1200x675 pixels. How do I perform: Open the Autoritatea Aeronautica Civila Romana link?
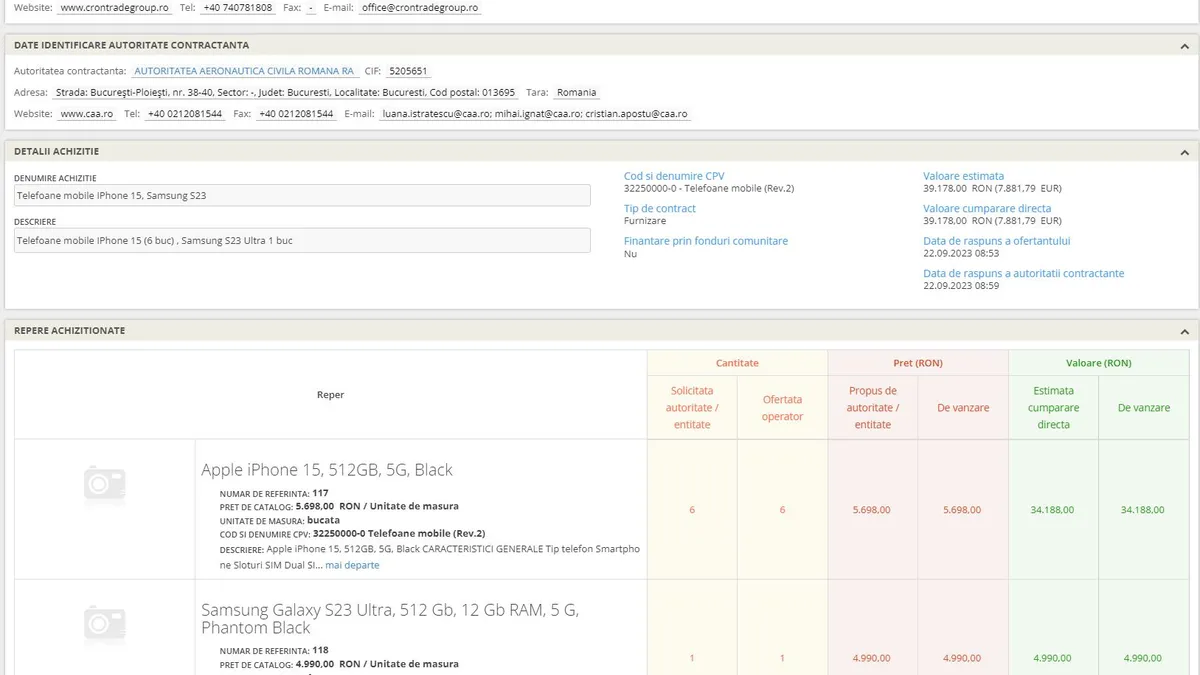244,71
